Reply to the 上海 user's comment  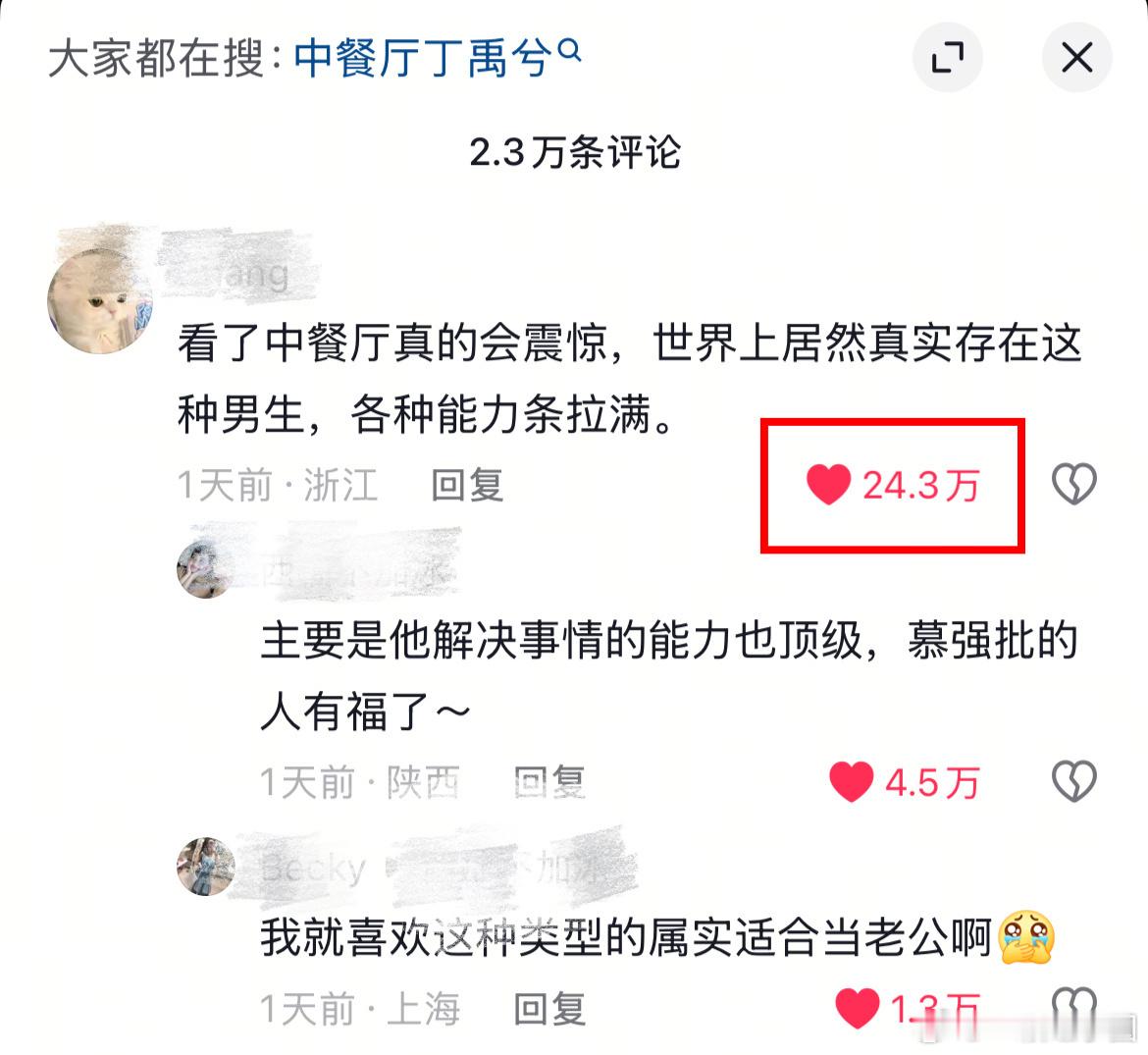[x=549, y=1010]
